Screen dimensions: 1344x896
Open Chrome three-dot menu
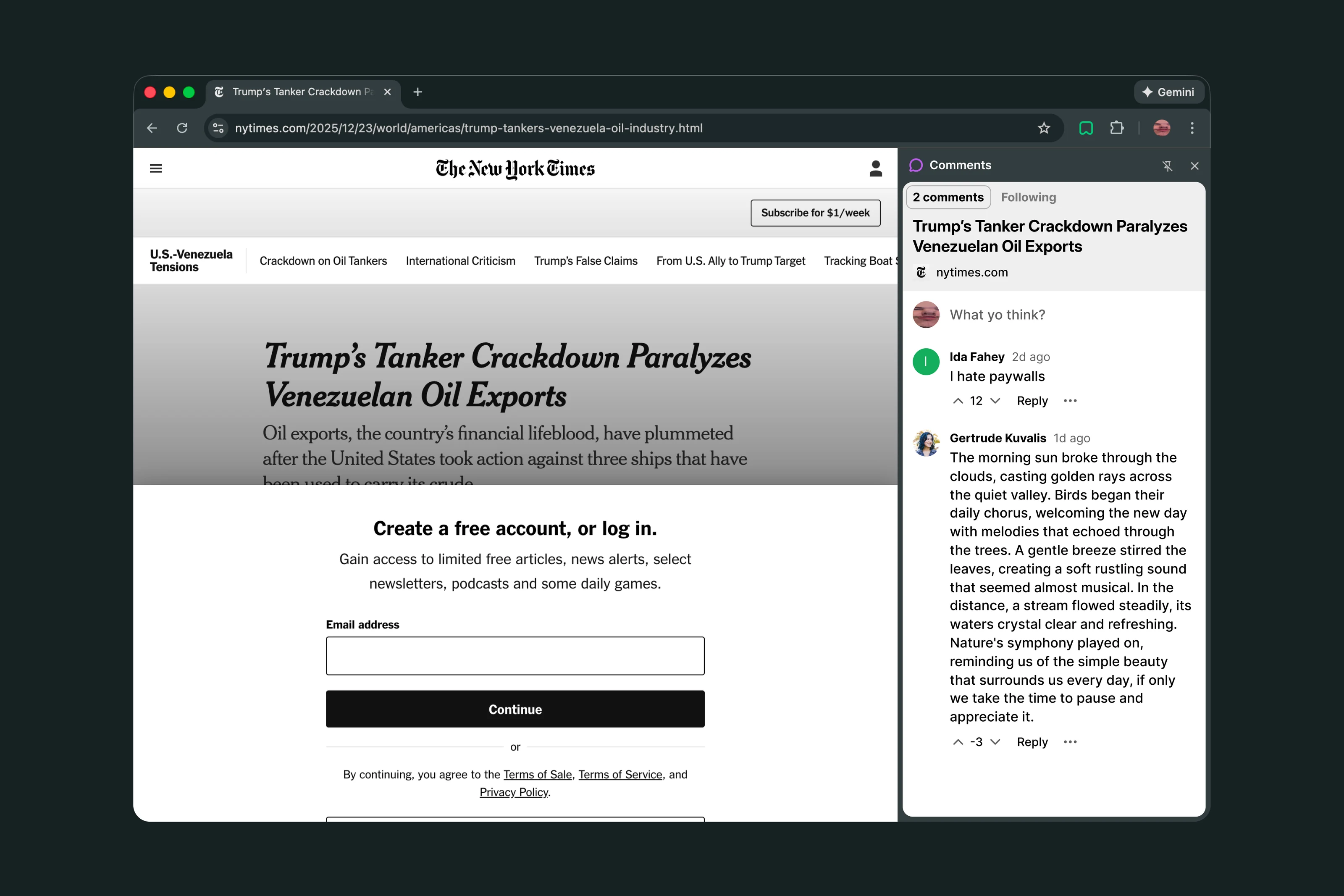point(1192,128)
